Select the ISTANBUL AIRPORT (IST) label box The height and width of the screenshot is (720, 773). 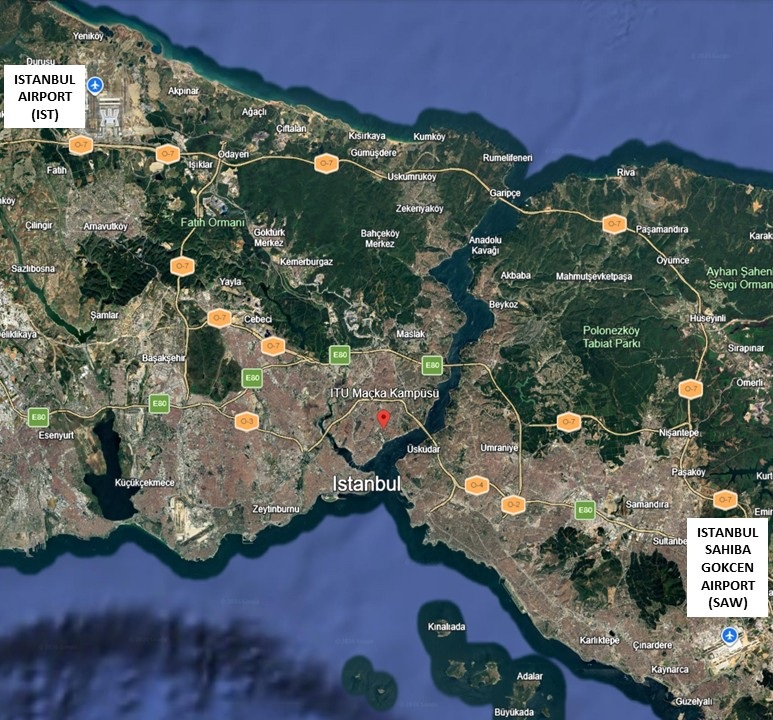point(44,96)
